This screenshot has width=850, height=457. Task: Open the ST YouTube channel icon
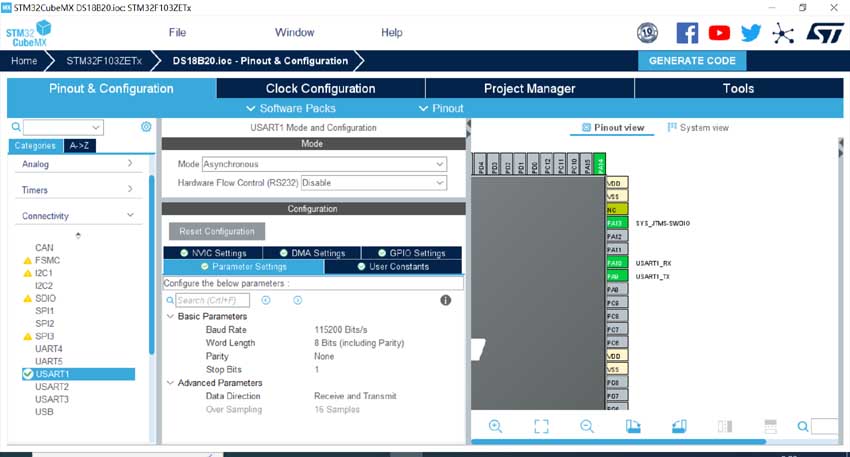[719, 33]
